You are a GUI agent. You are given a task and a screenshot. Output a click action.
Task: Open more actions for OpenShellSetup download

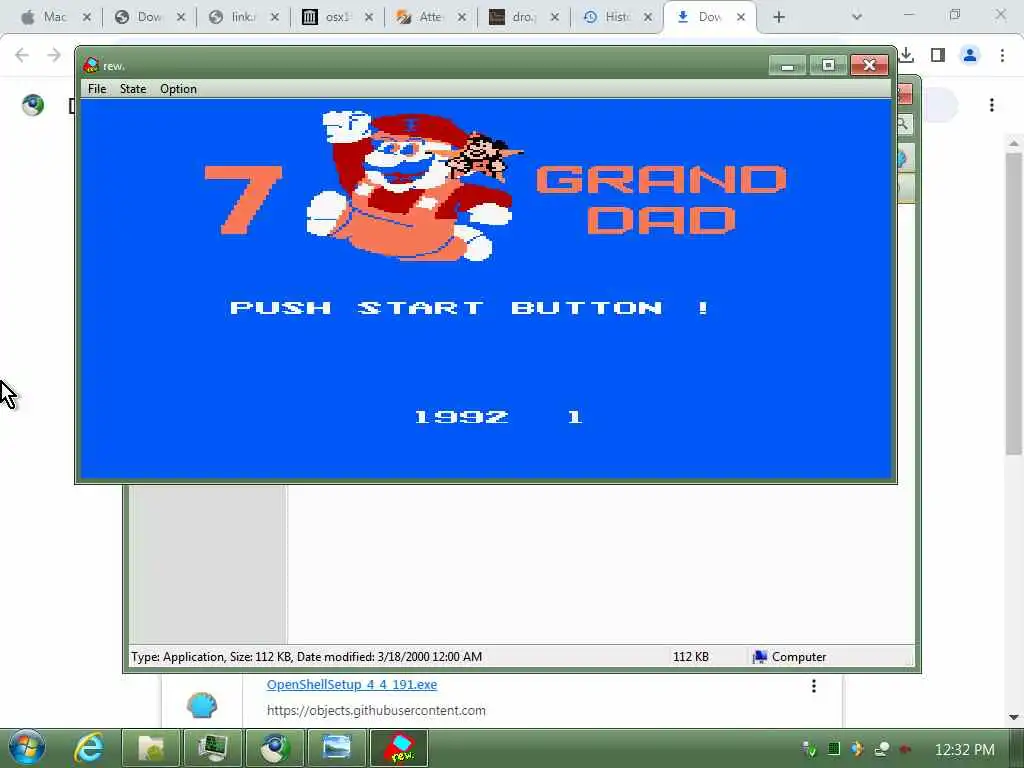814,686
